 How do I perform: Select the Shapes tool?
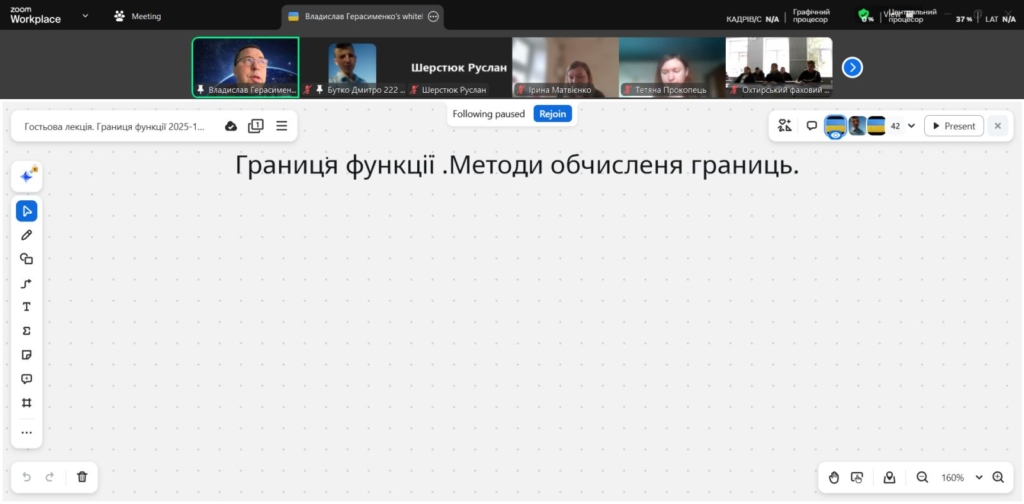point(27,258)
